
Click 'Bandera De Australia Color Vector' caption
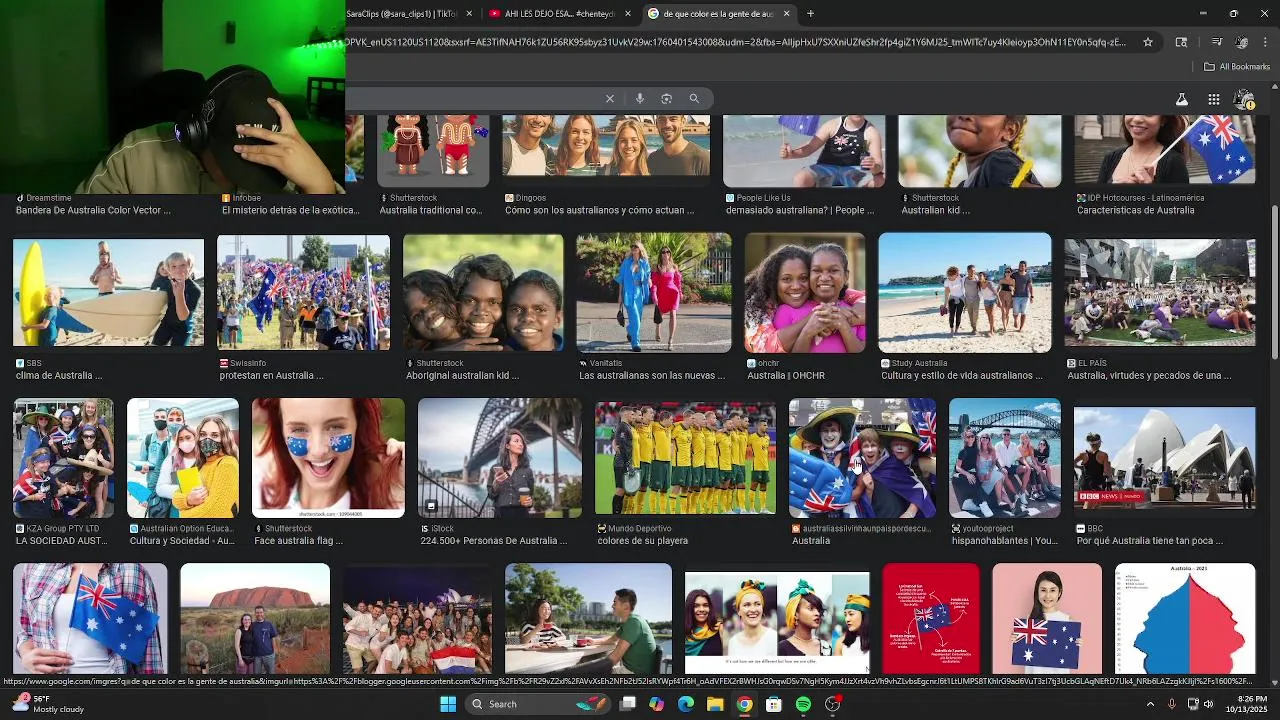93,210
